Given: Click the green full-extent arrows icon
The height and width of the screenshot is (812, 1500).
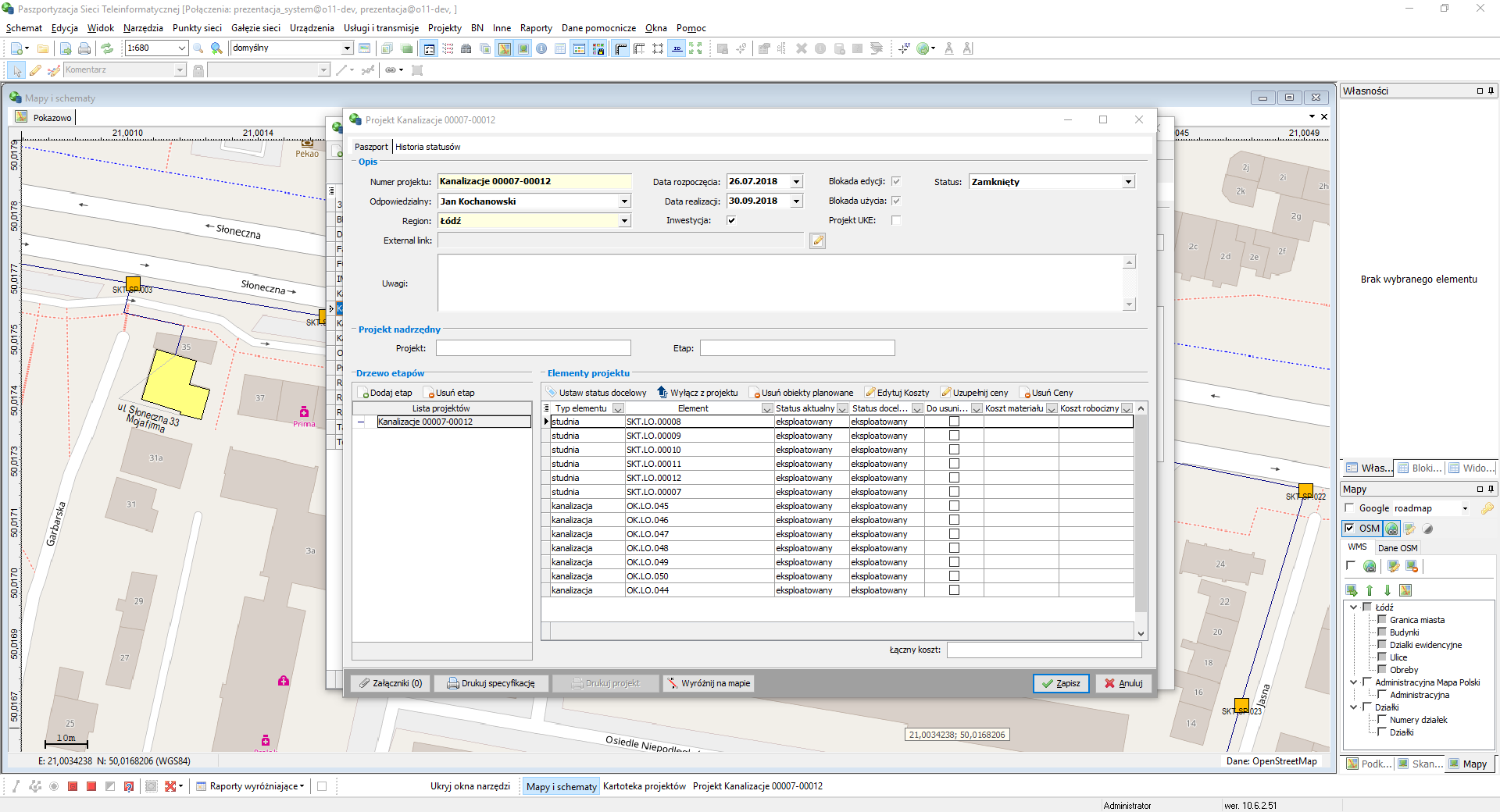Looking at the screenshot, I should [695, 48].
